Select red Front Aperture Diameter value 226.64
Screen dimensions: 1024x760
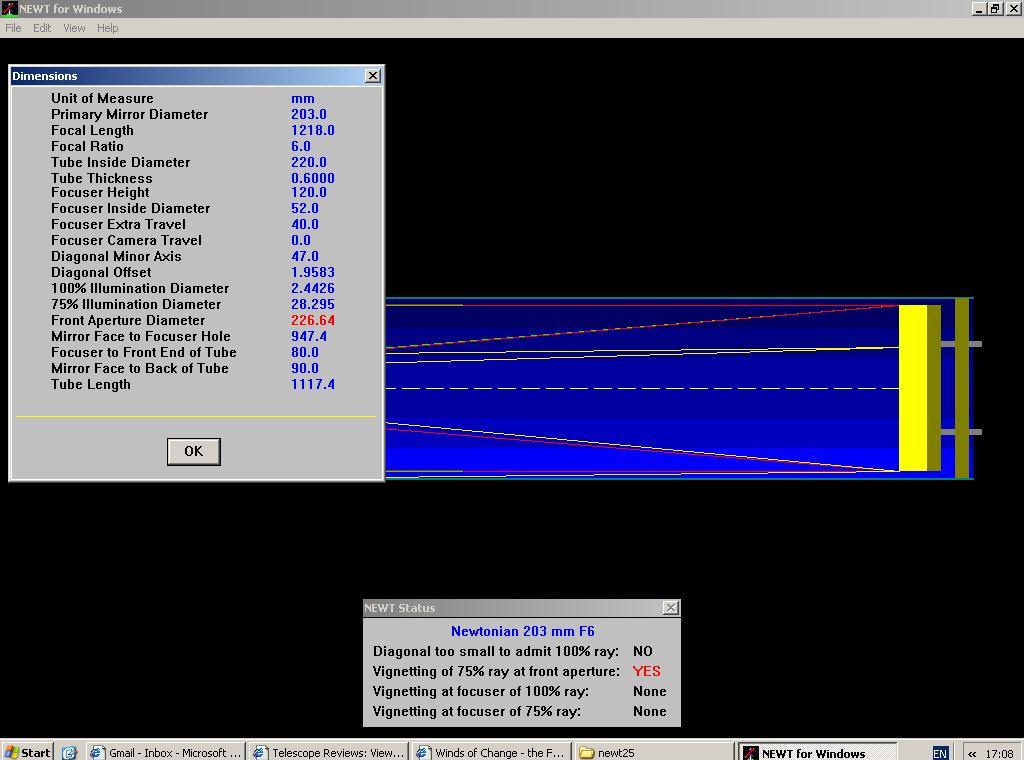(313, 320)
